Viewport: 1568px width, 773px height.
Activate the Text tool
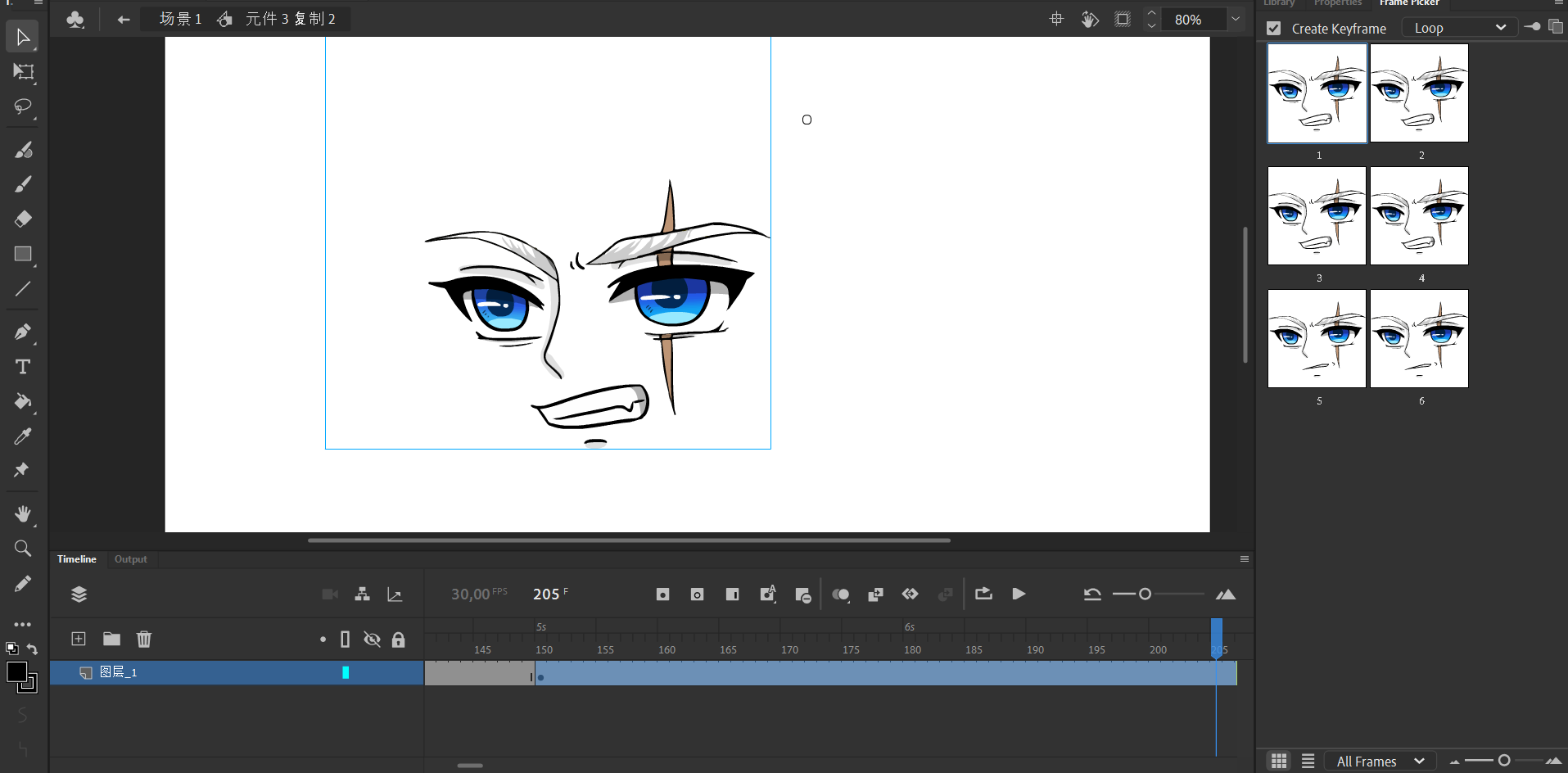tap(23, 367)
